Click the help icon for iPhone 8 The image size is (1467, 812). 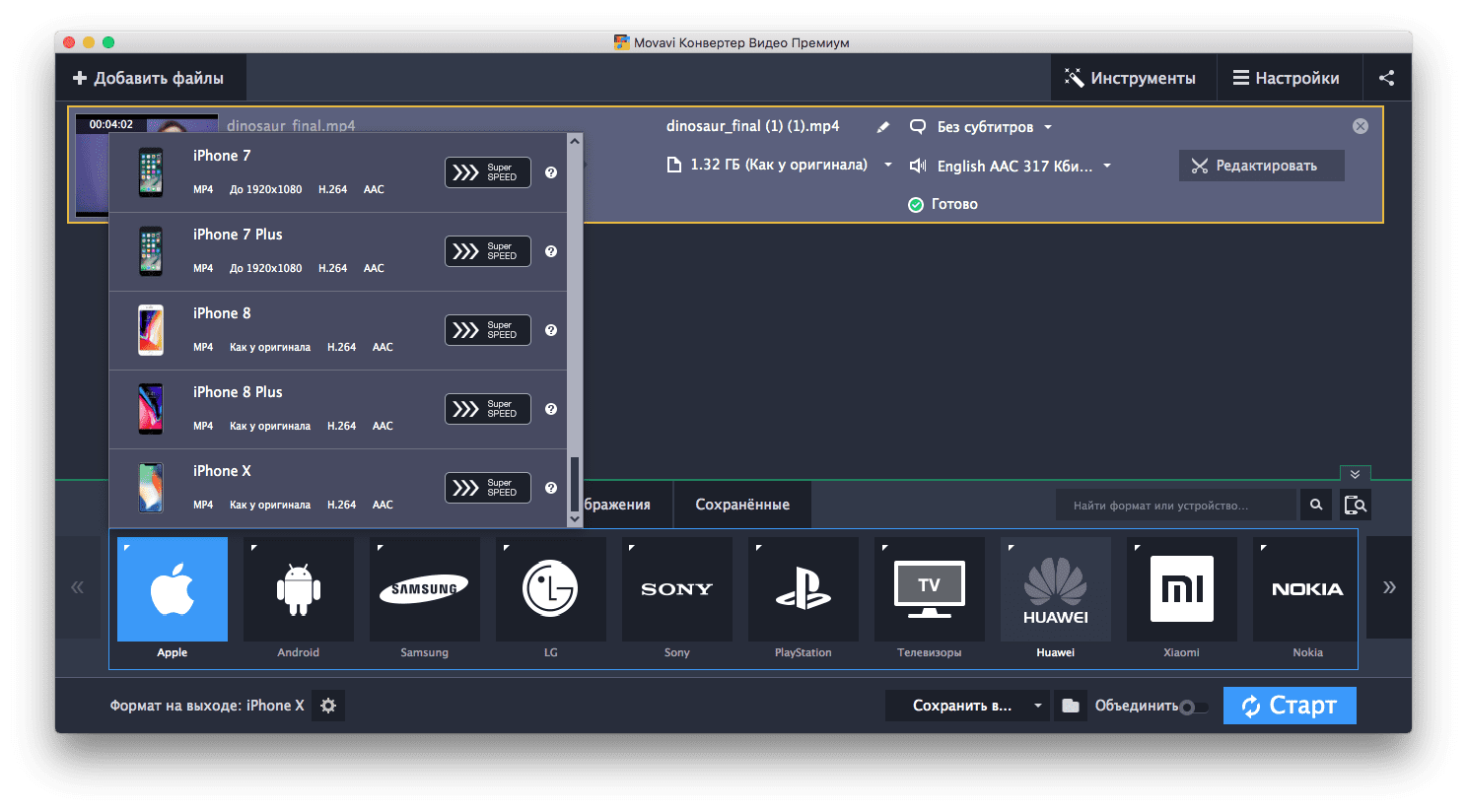click(551, 330)
